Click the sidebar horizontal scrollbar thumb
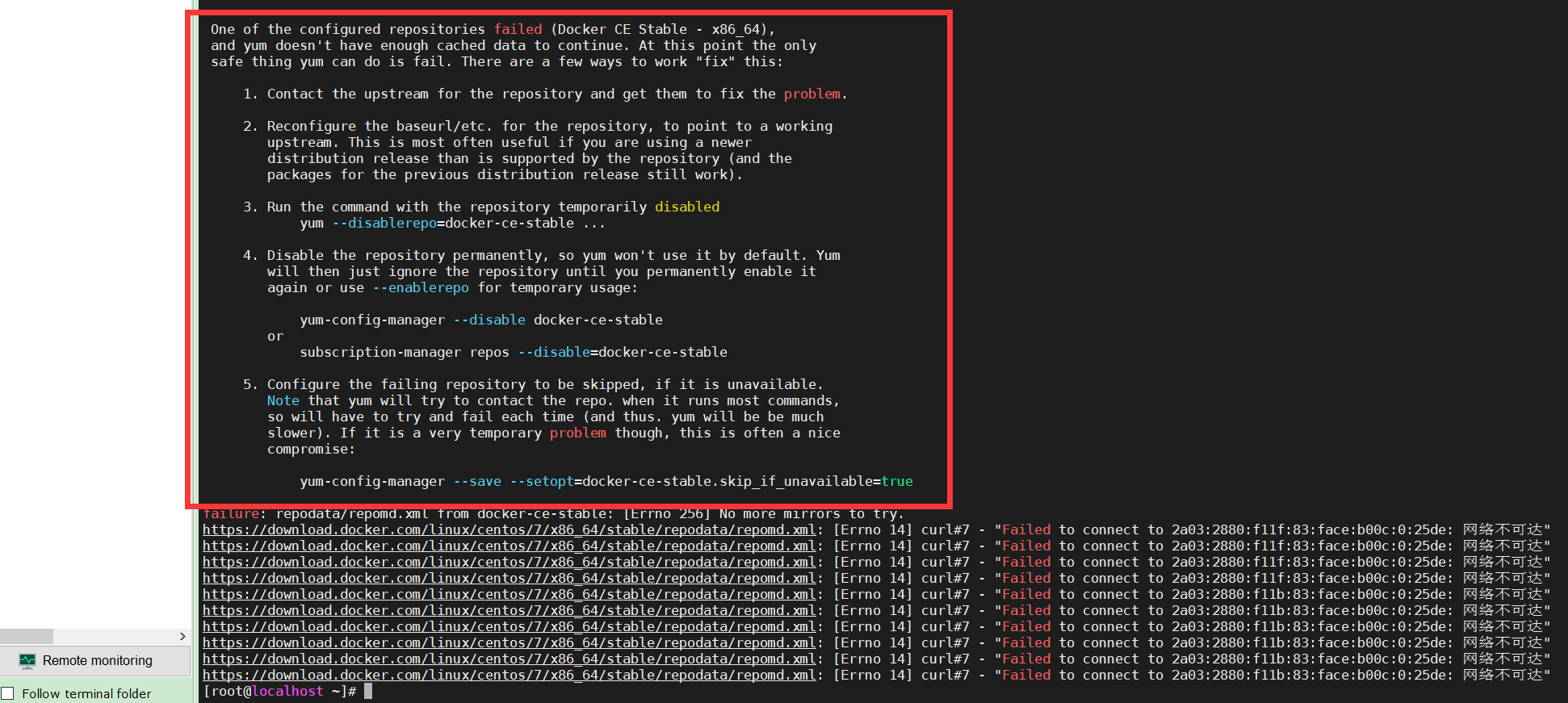 [x=27, y=636]
